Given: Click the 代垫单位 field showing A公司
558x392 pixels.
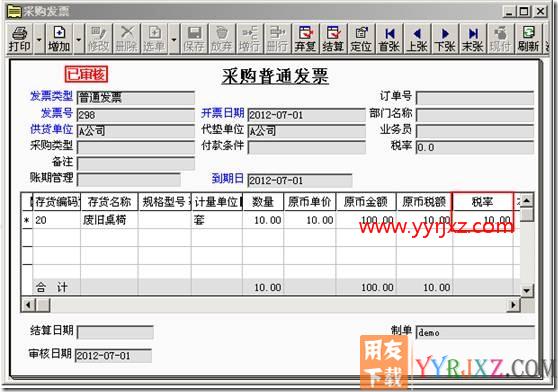Looking at the screenshot, I should click(x=307, y=131).
